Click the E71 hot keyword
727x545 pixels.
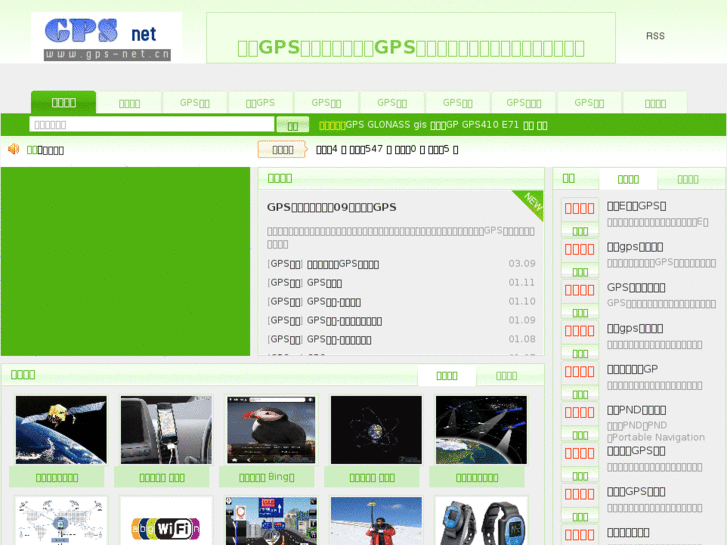pos(510,125)
